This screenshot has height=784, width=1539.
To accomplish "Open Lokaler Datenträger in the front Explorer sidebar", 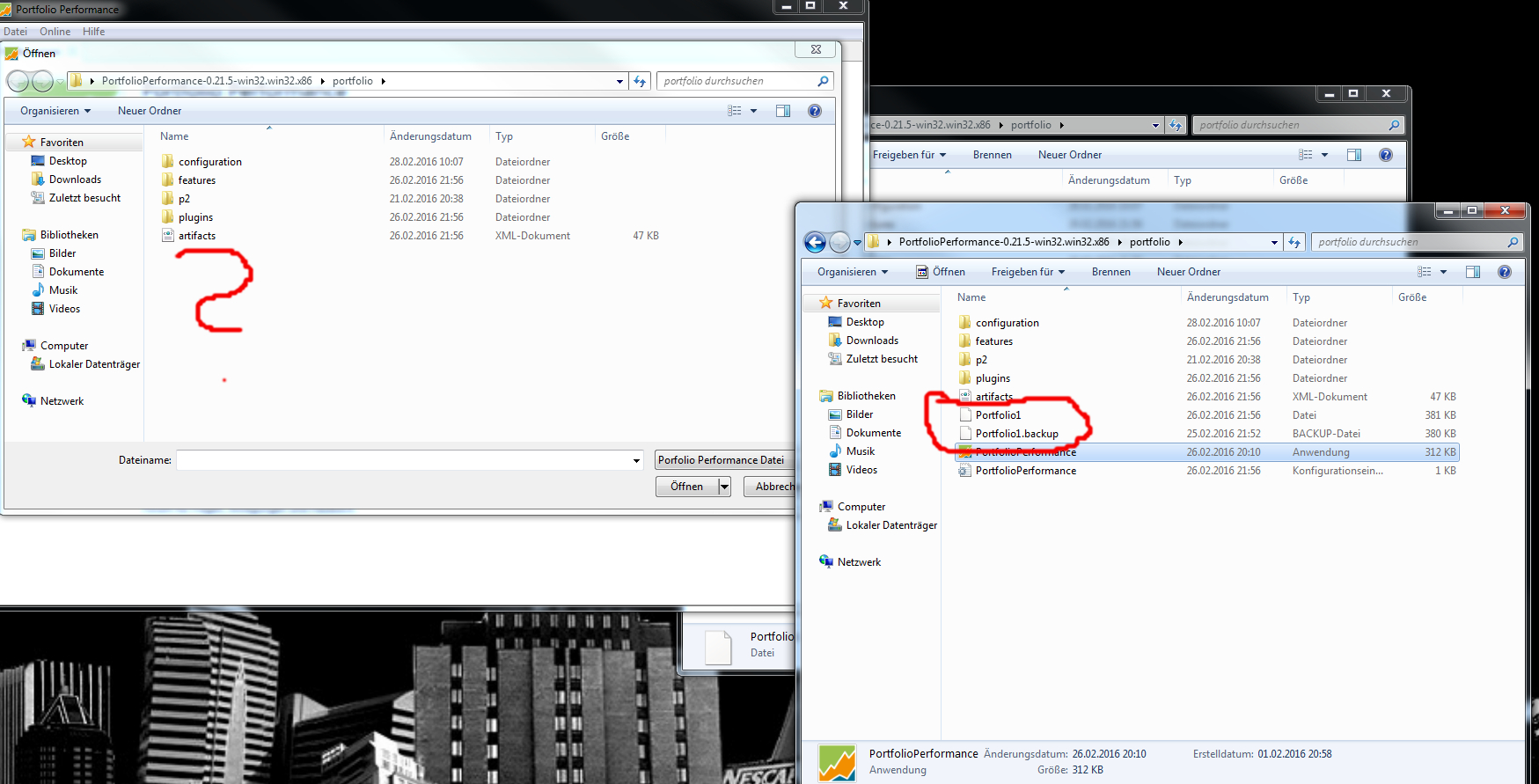I will click(x=891, y=525).
